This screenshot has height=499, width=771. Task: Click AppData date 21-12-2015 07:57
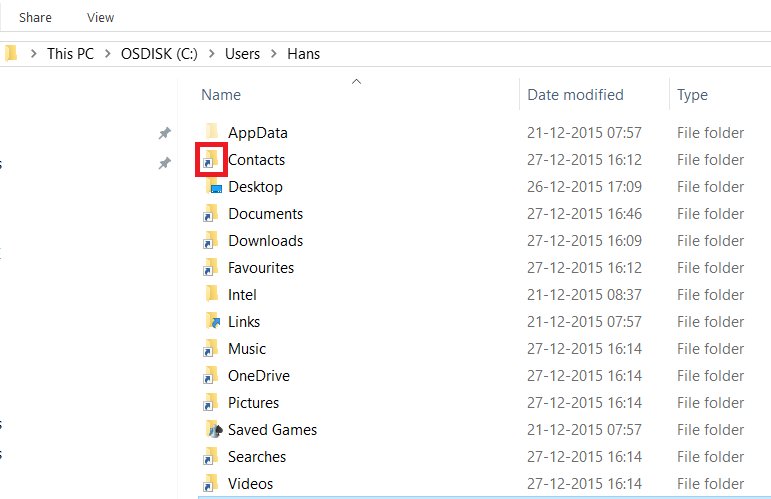pos(584,133)
